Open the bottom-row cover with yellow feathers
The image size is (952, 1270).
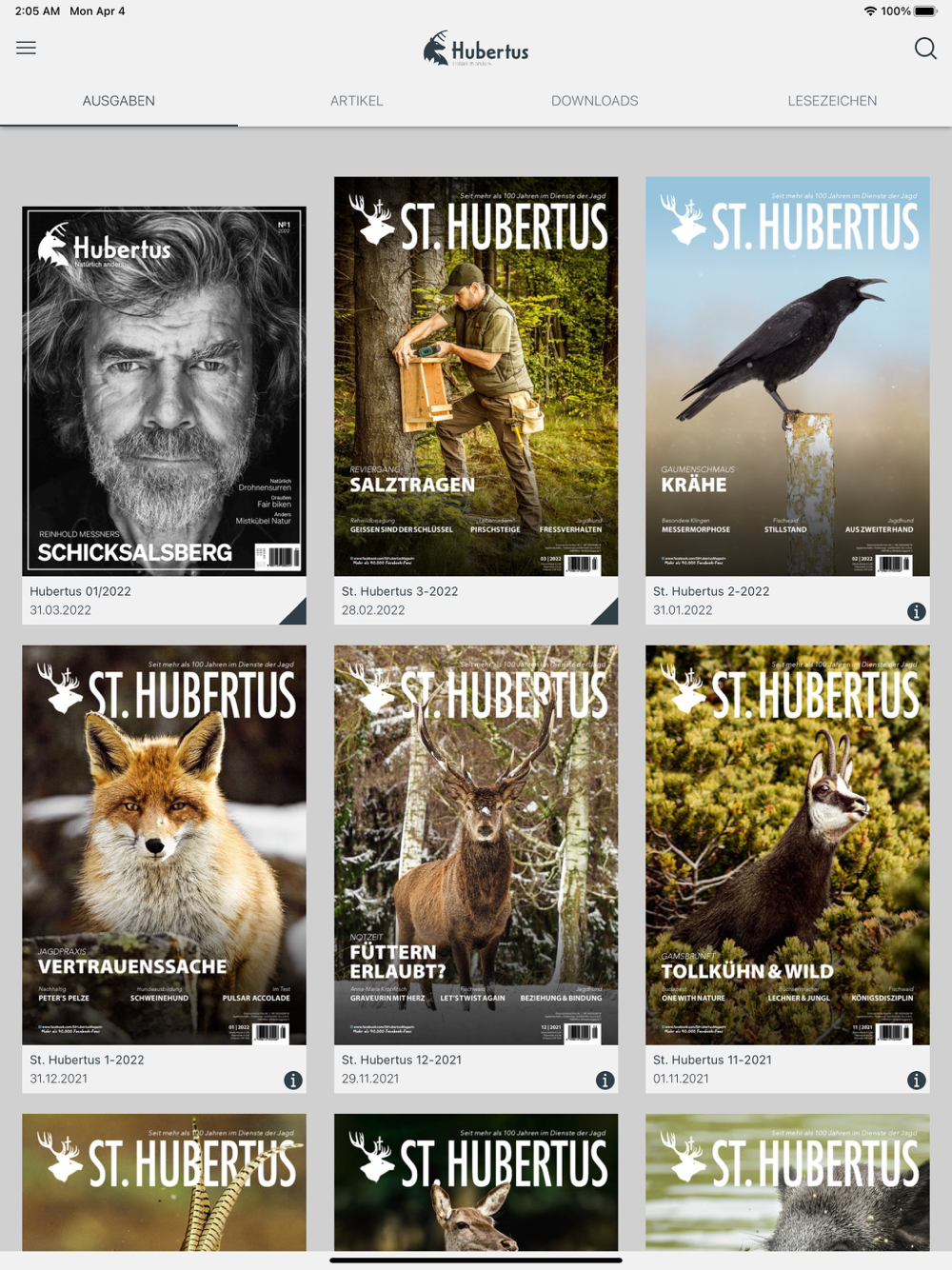[x=165, y=1182]
